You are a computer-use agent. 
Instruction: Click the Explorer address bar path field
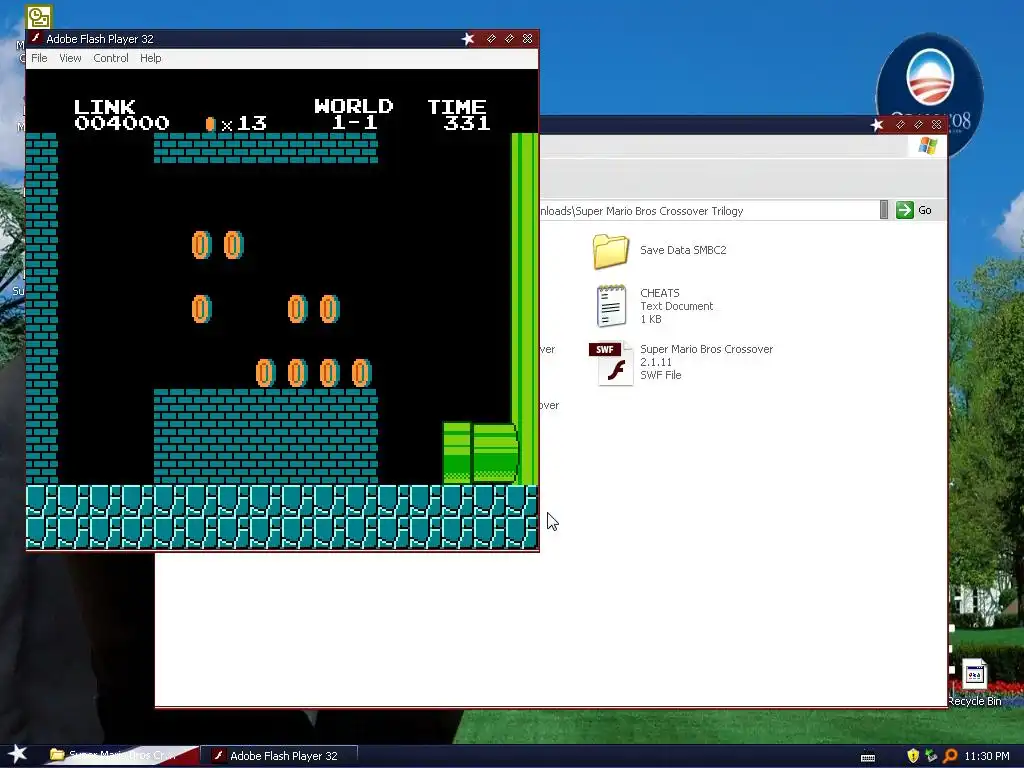coord(709,211)
